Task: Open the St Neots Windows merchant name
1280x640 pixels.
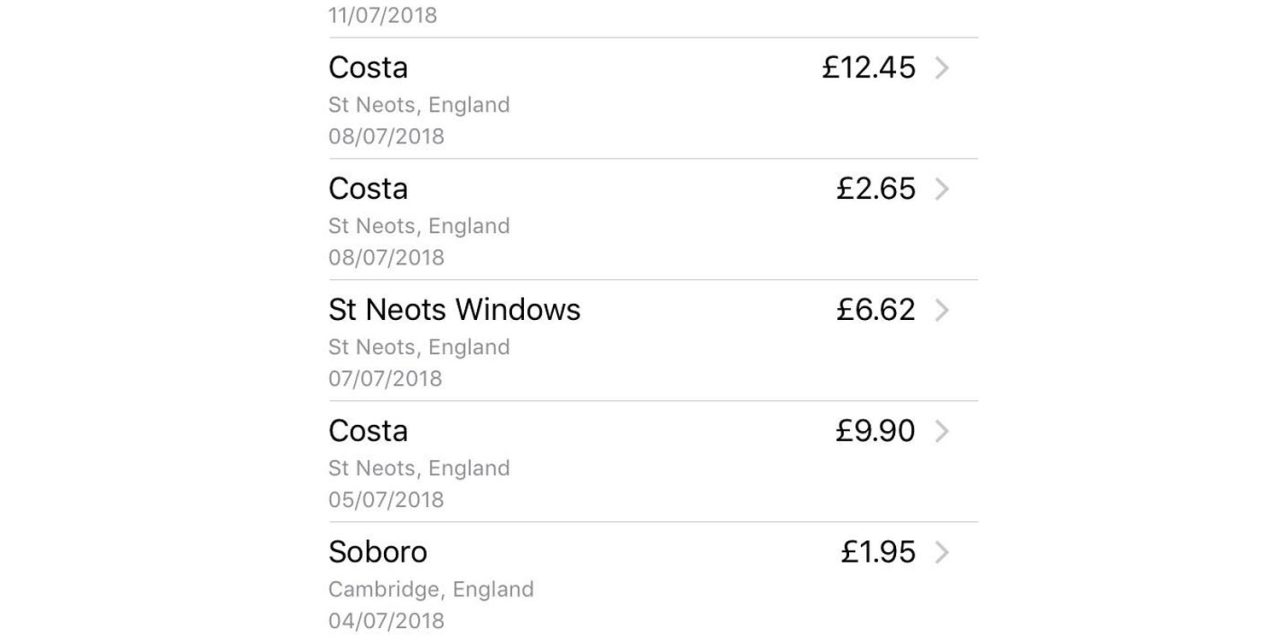Action: [454, 310]
